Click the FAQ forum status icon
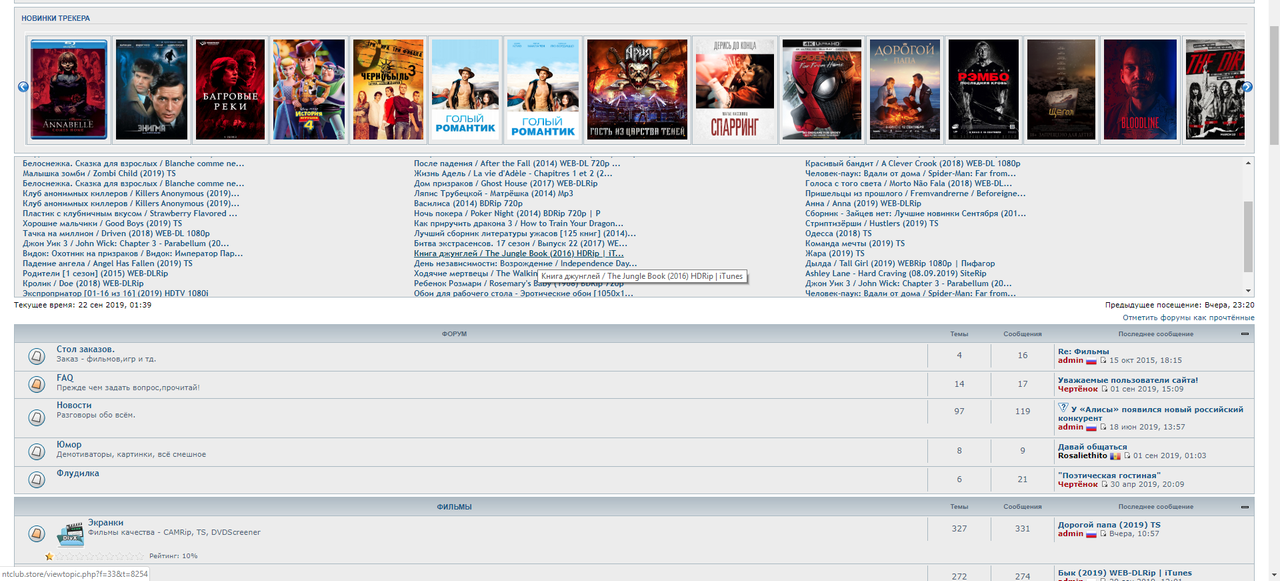 [x=36, y=384]
